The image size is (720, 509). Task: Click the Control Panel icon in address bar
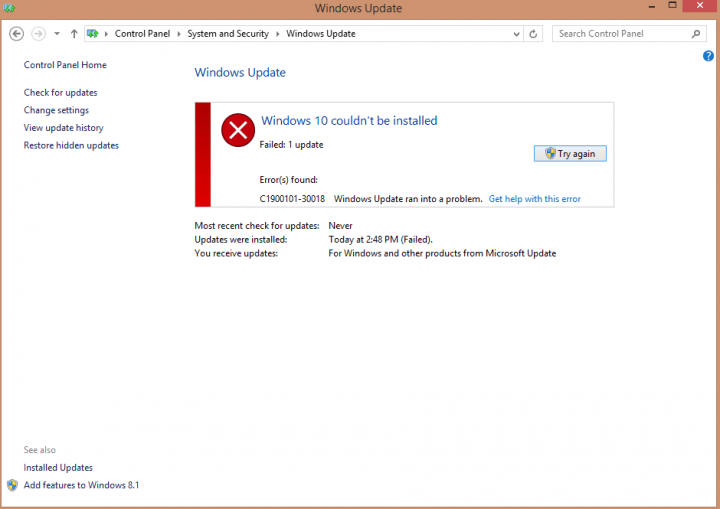tap(93, 34)
